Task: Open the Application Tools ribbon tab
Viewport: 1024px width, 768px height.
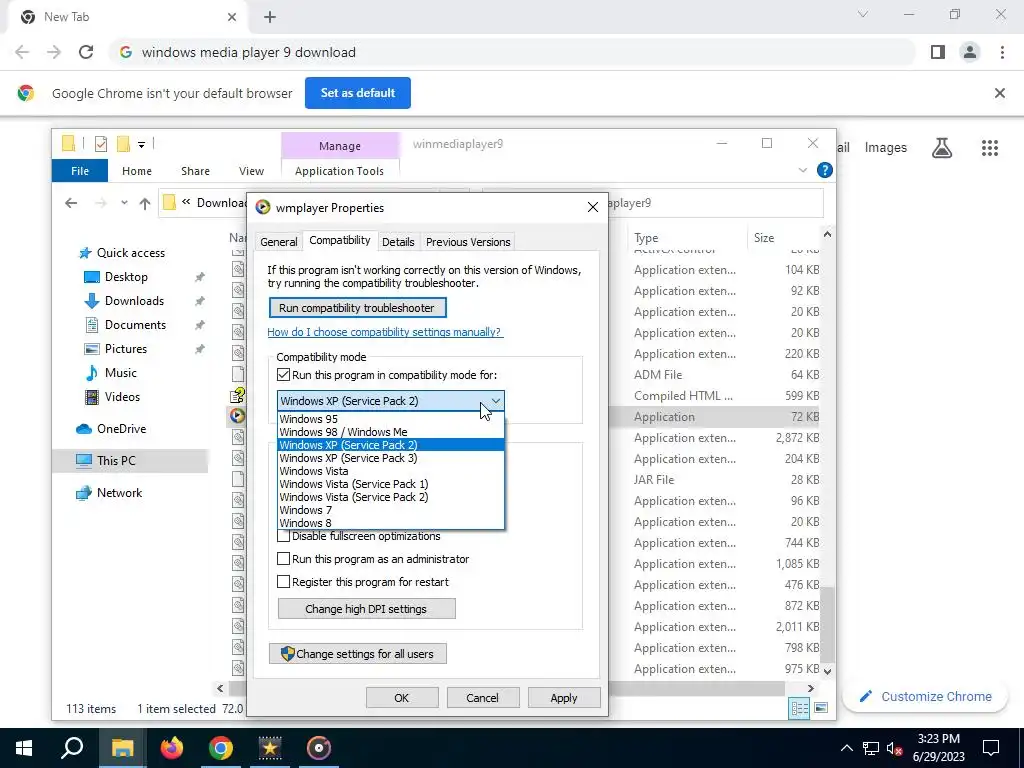Action: click(x=340, y=171)
